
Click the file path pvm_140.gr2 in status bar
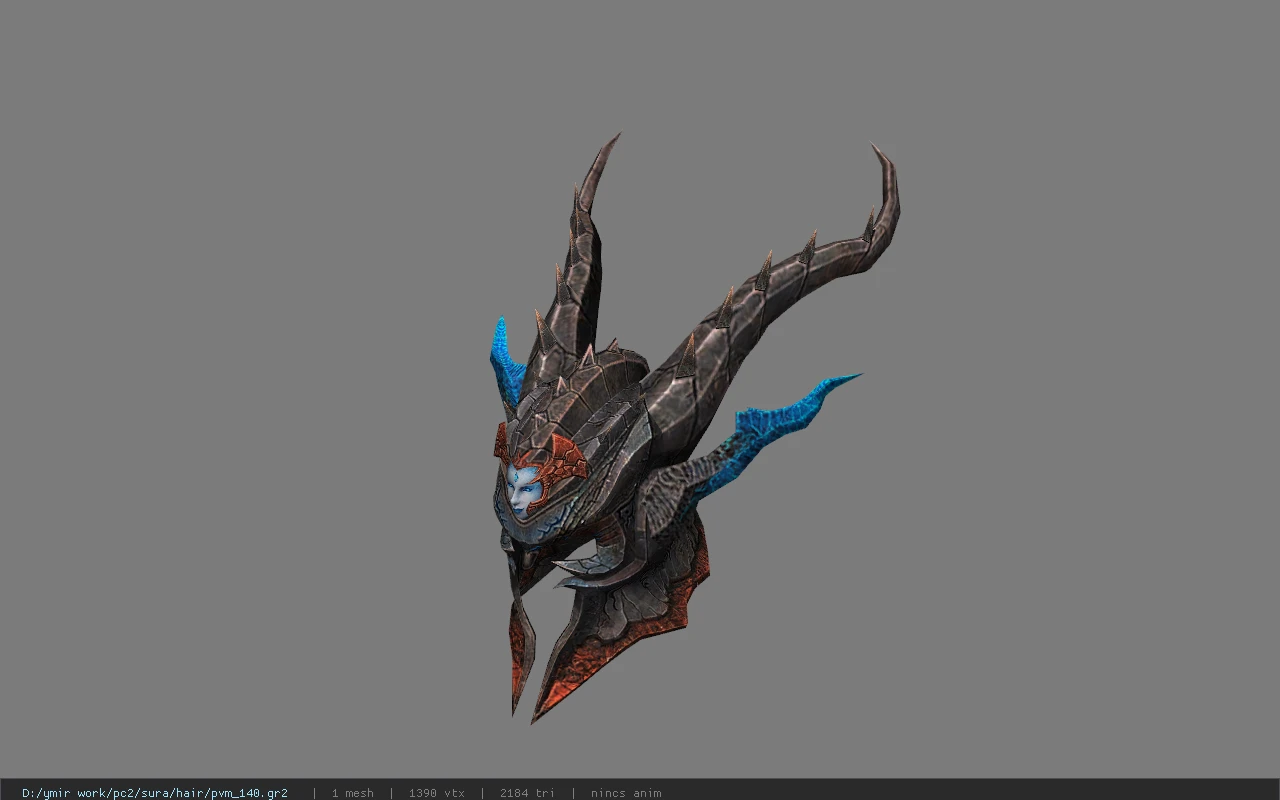pyautogui.click(x=155, y=793)
